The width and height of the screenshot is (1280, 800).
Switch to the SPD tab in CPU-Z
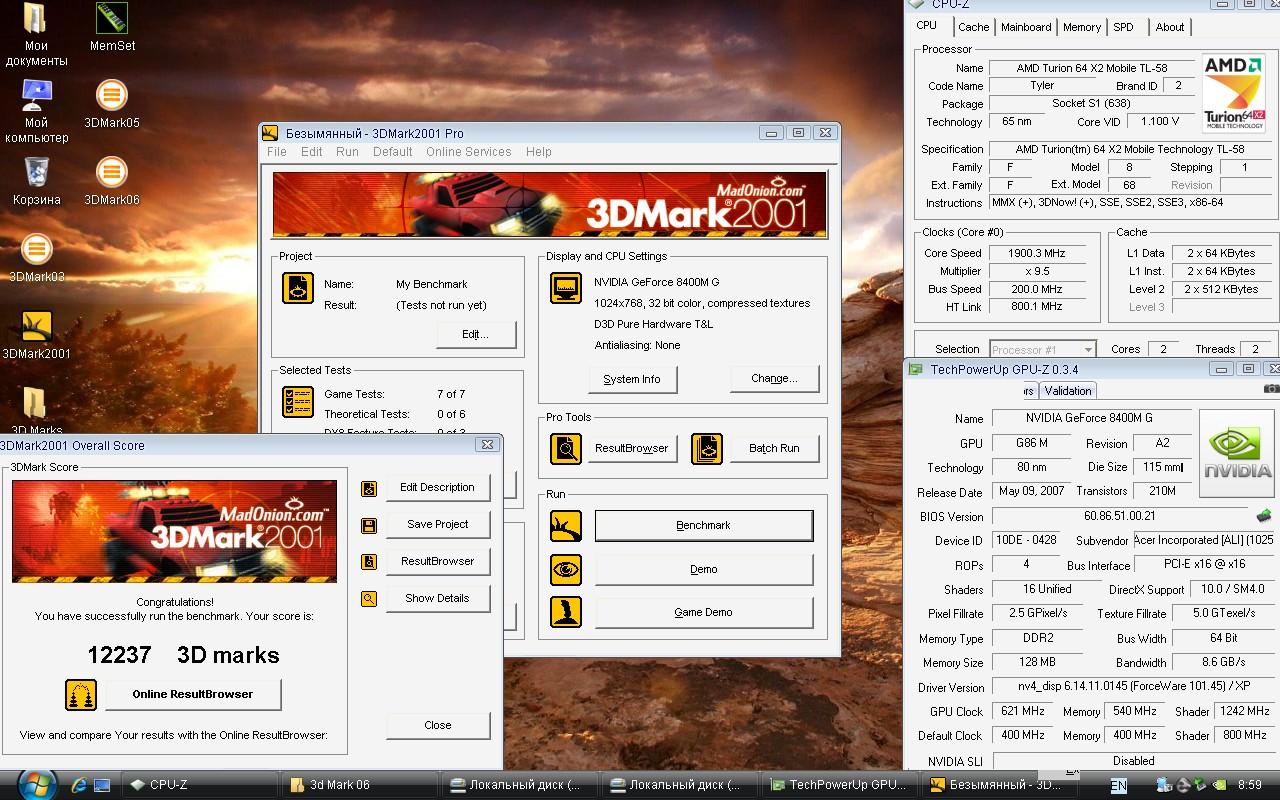point(1123,27)
